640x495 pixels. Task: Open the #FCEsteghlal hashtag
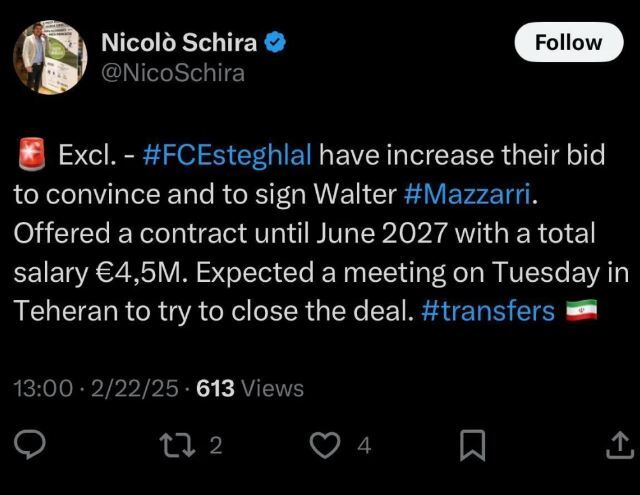[227, 155]
